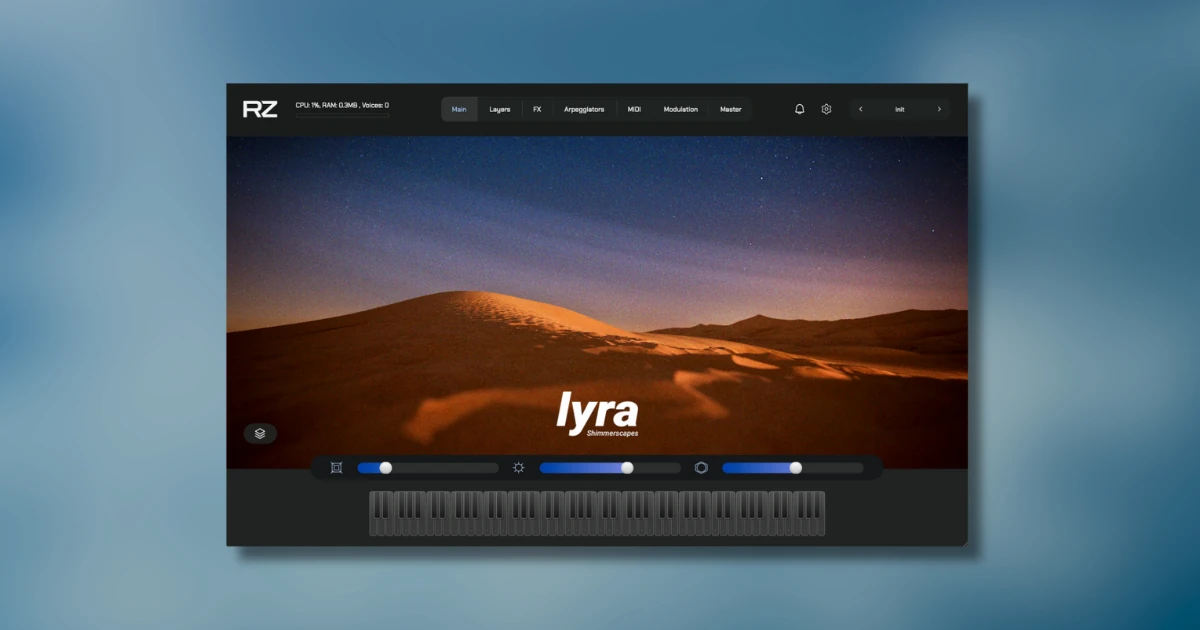Click the hexagon icon beside third slider
The height and width of the screenshot is (630, 1200).
click(x=701, y=468)
